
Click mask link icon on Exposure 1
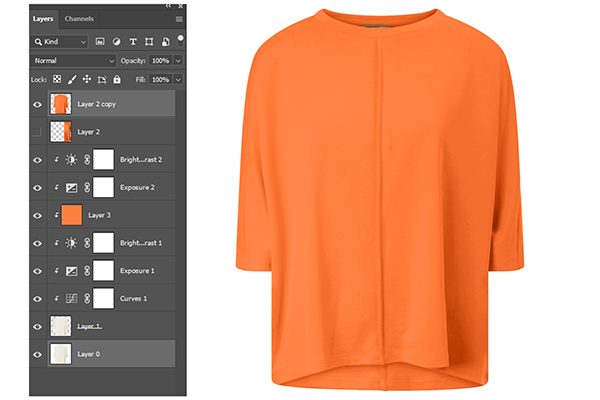point(87,271)
